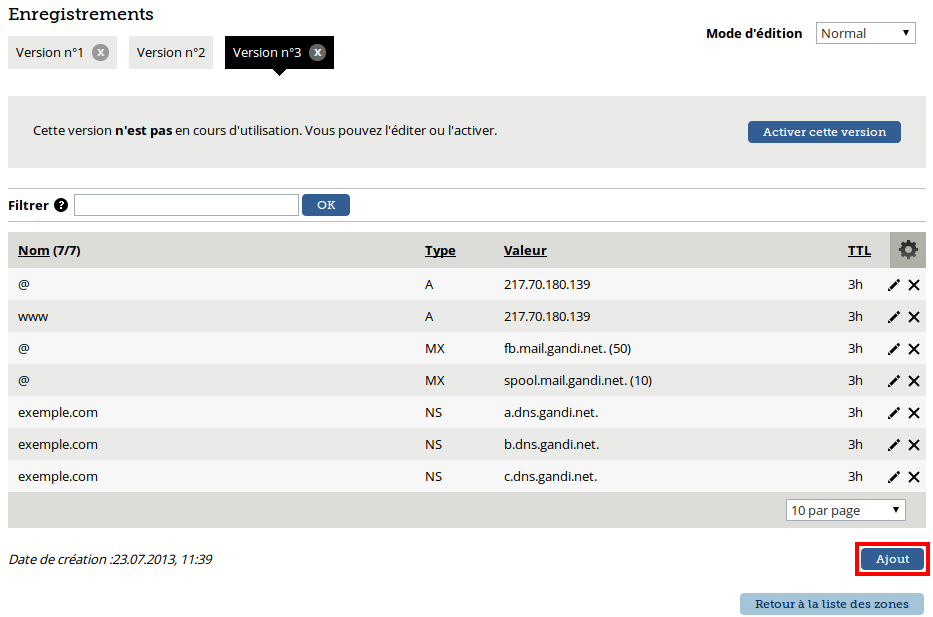Open the Mode d'édition dropdown
The height and width of the screenshot is (617, 933).
[865, 33]
